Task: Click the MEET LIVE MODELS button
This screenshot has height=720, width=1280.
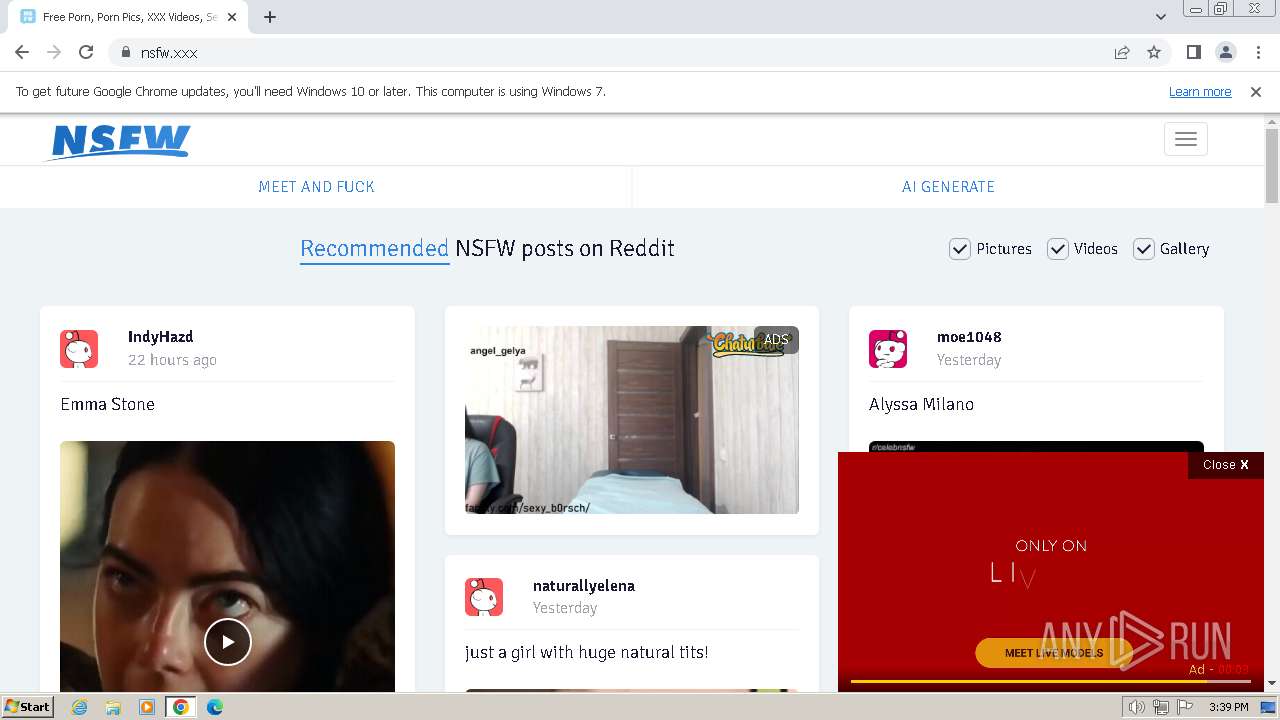Action: click(x=1054, y=653)
